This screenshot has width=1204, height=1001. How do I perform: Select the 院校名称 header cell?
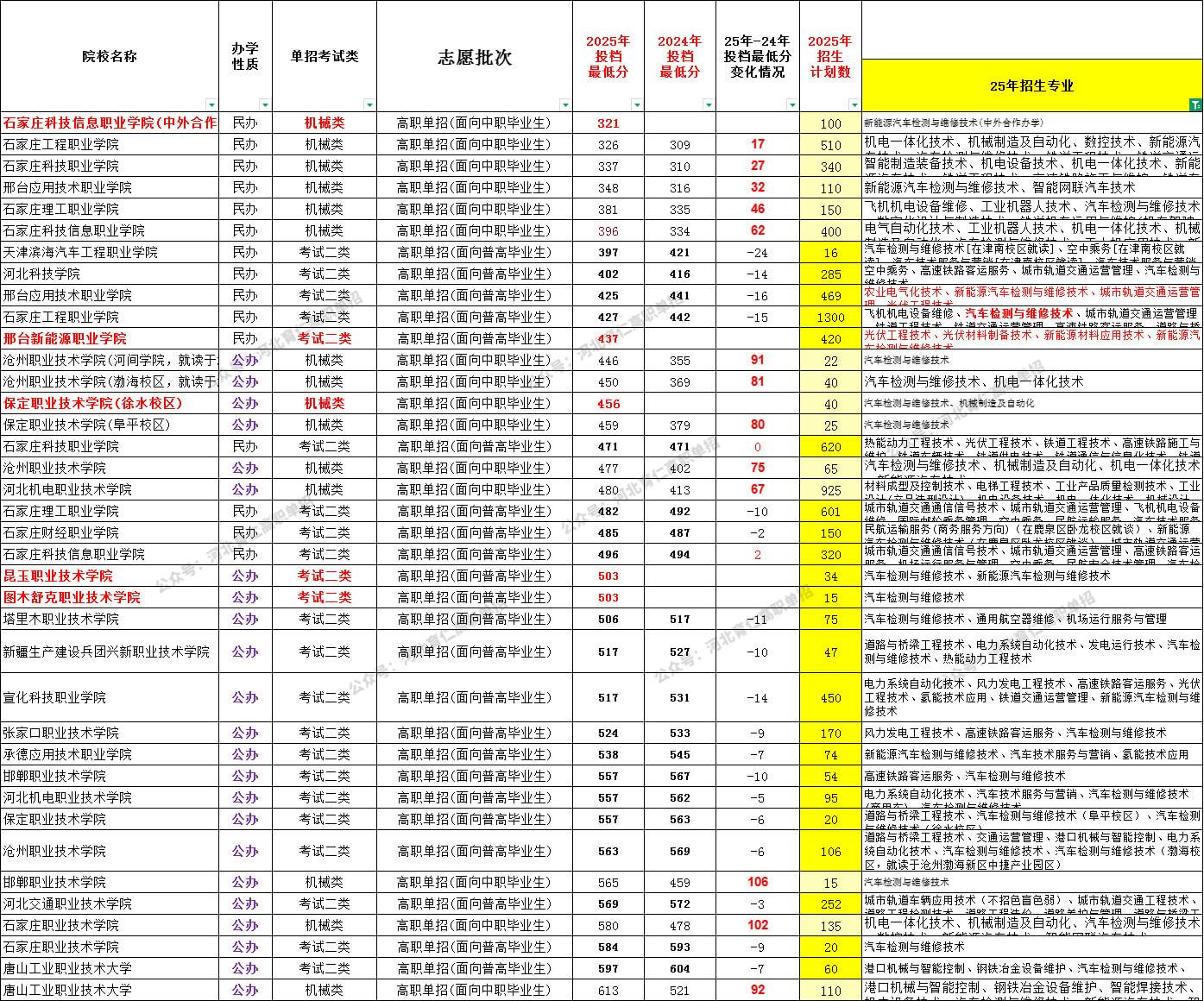point(110,56)
